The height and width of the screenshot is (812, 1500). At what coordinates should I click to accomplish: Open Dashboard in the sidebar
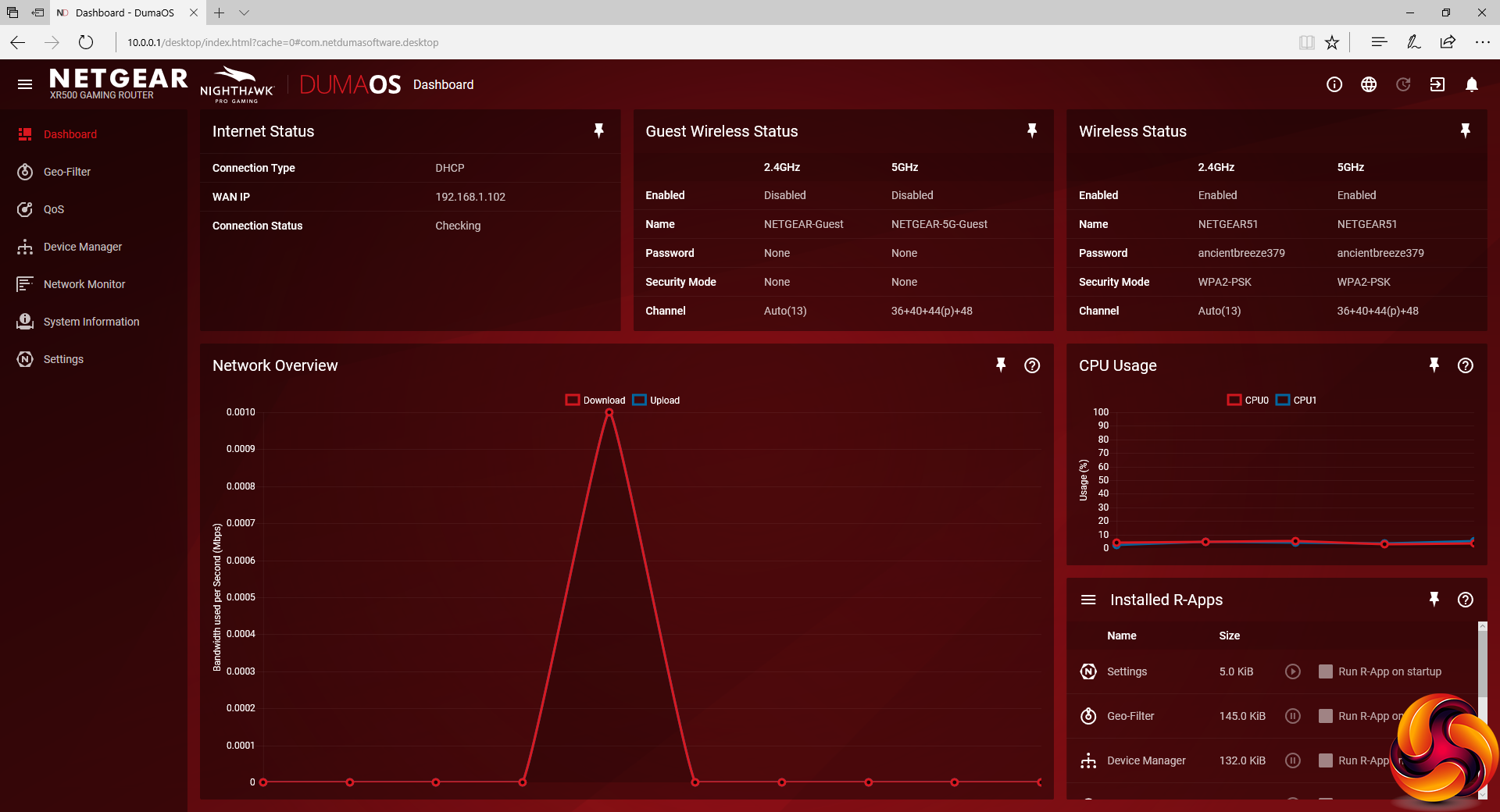[x=70, y=134]
